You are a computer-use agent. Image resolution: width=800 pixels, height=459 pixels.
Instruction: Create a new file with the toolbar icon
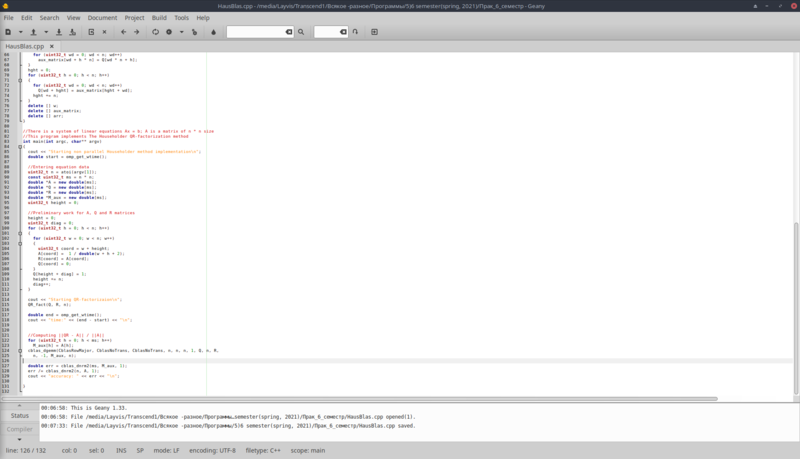click(8, 32)
